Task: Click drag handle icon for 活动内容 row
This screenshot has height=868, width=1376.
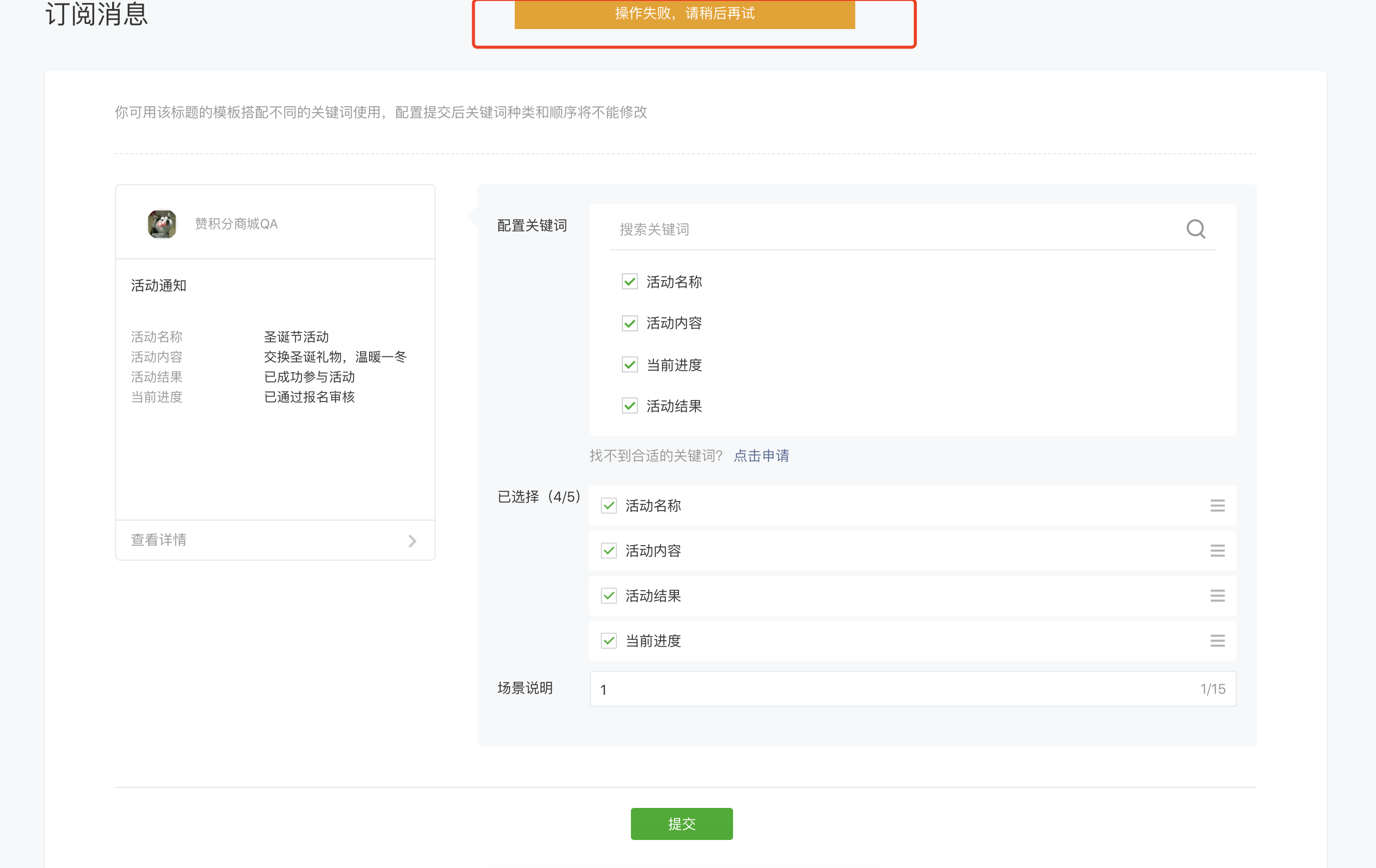Action: (x=1217, y=551)
